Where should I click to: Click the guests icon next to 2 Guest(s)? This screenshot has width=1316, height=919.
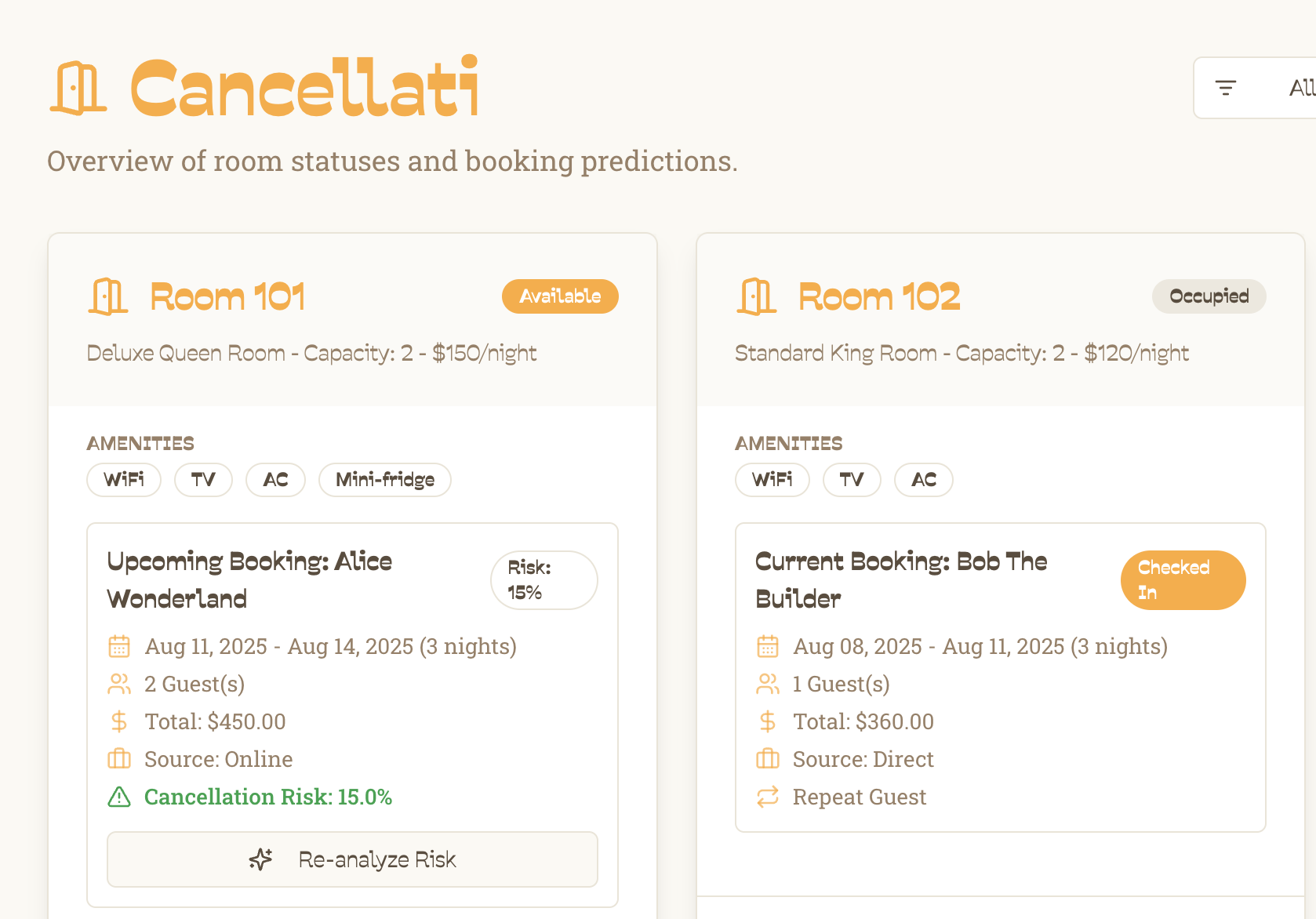point(119,684)
